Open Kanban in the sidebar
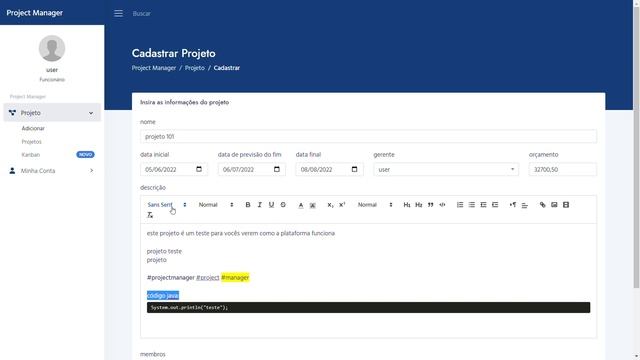 [x=31, y=155]
